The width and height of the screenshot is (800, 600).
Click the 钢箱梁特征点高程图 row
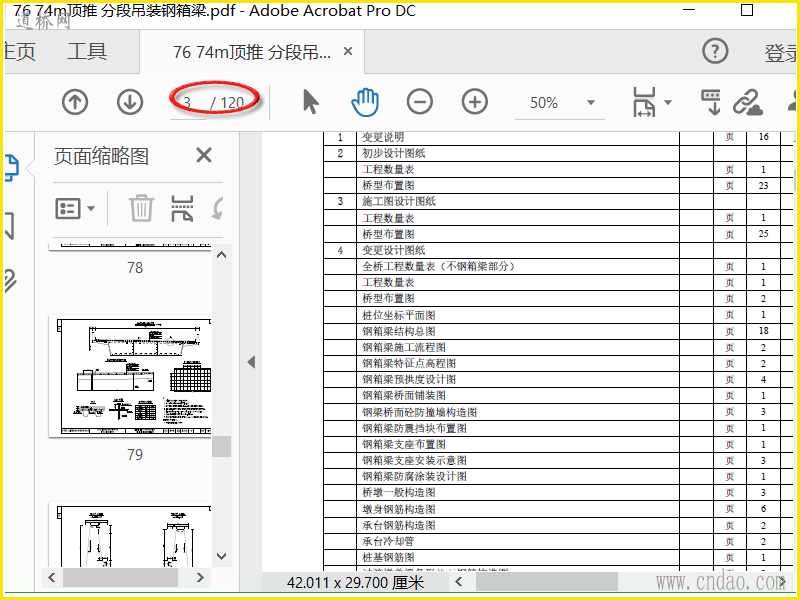click(x=558, y=364)
